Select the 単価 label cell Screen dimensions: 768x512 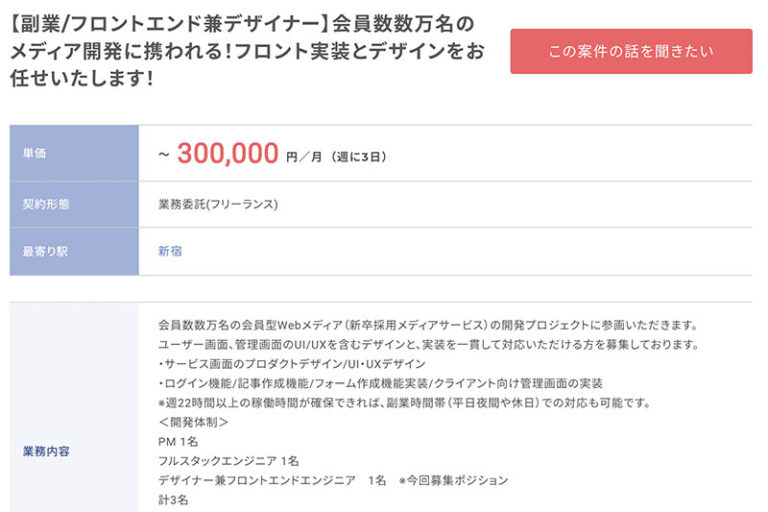coord(74,153)
